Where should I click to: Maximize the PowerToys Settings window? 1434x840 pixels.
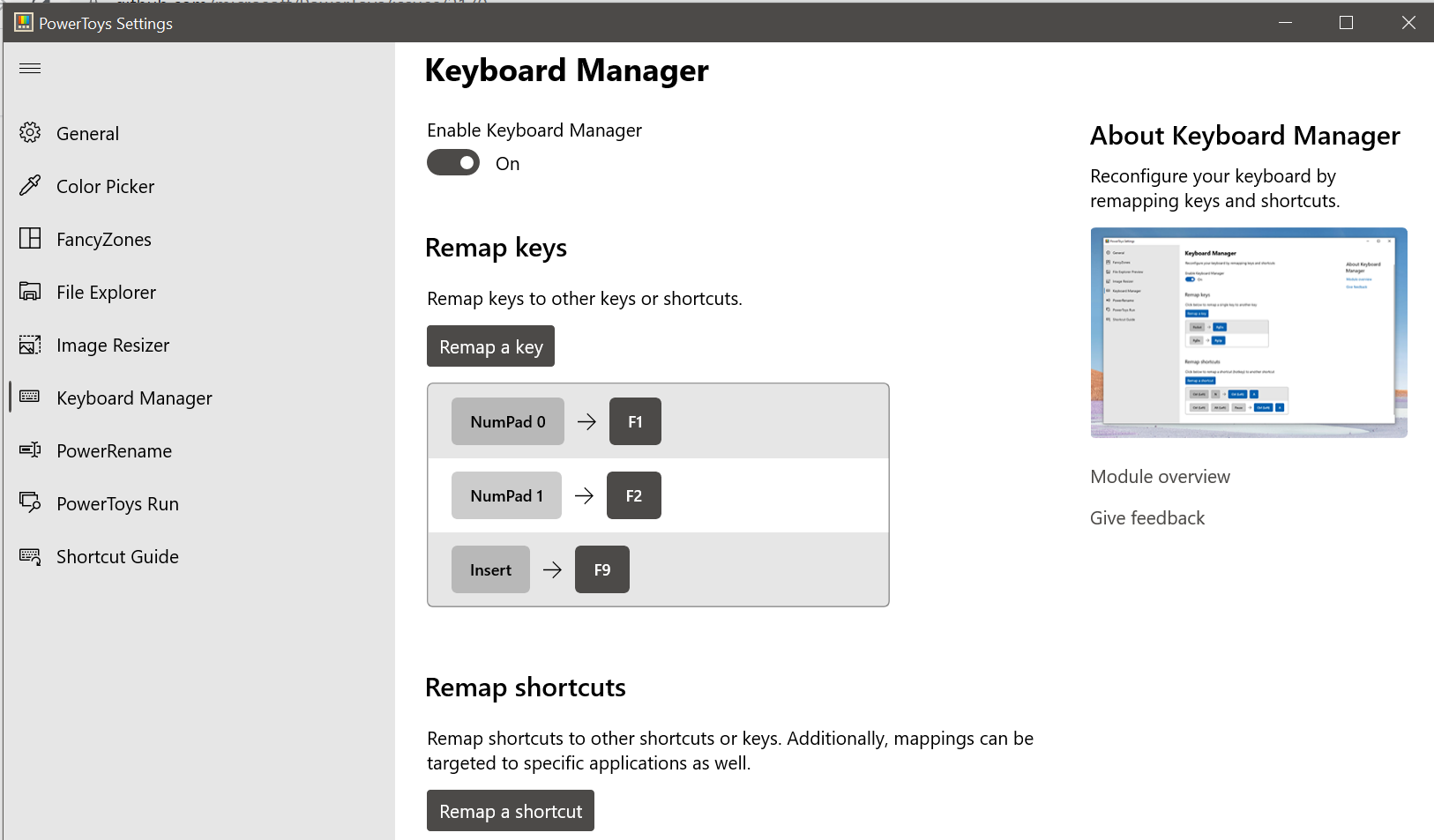tap(1346, 22)
